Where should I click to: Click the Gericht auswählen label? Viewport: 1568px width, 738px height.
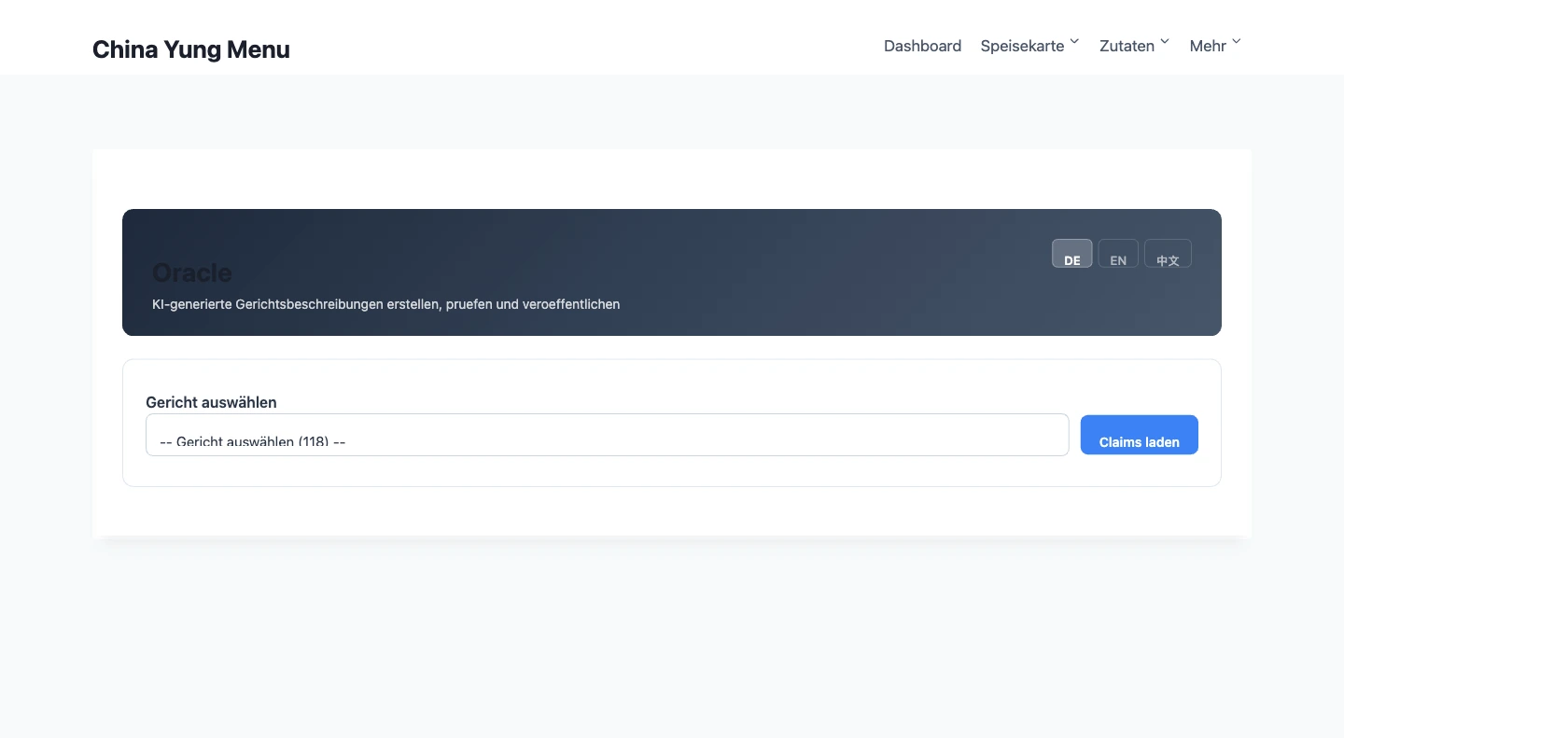pos(211,402)
